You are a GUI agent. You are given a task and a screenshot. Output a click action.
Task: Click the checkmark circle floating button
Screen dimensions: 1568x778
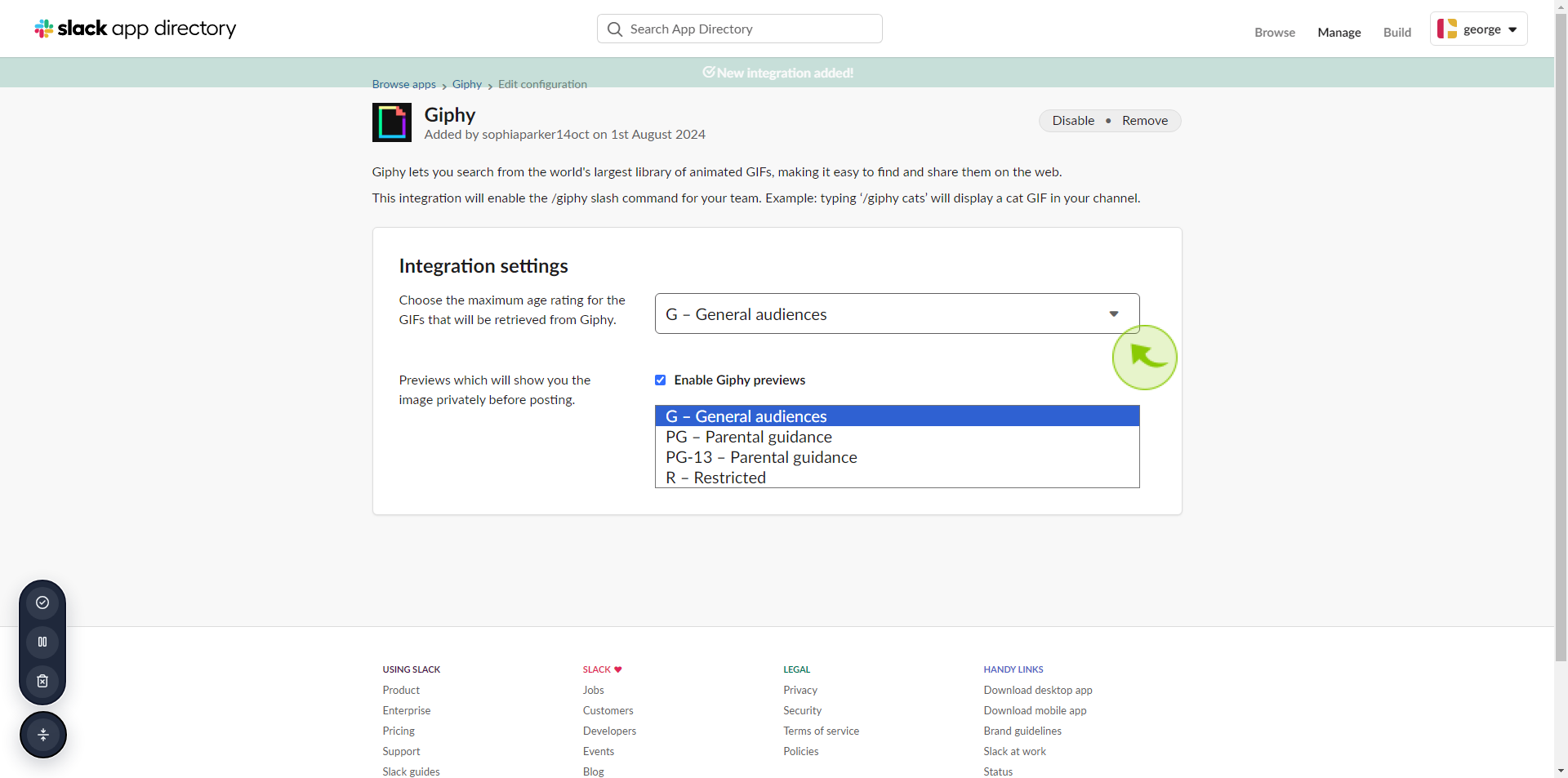click(x=42, y=602)
